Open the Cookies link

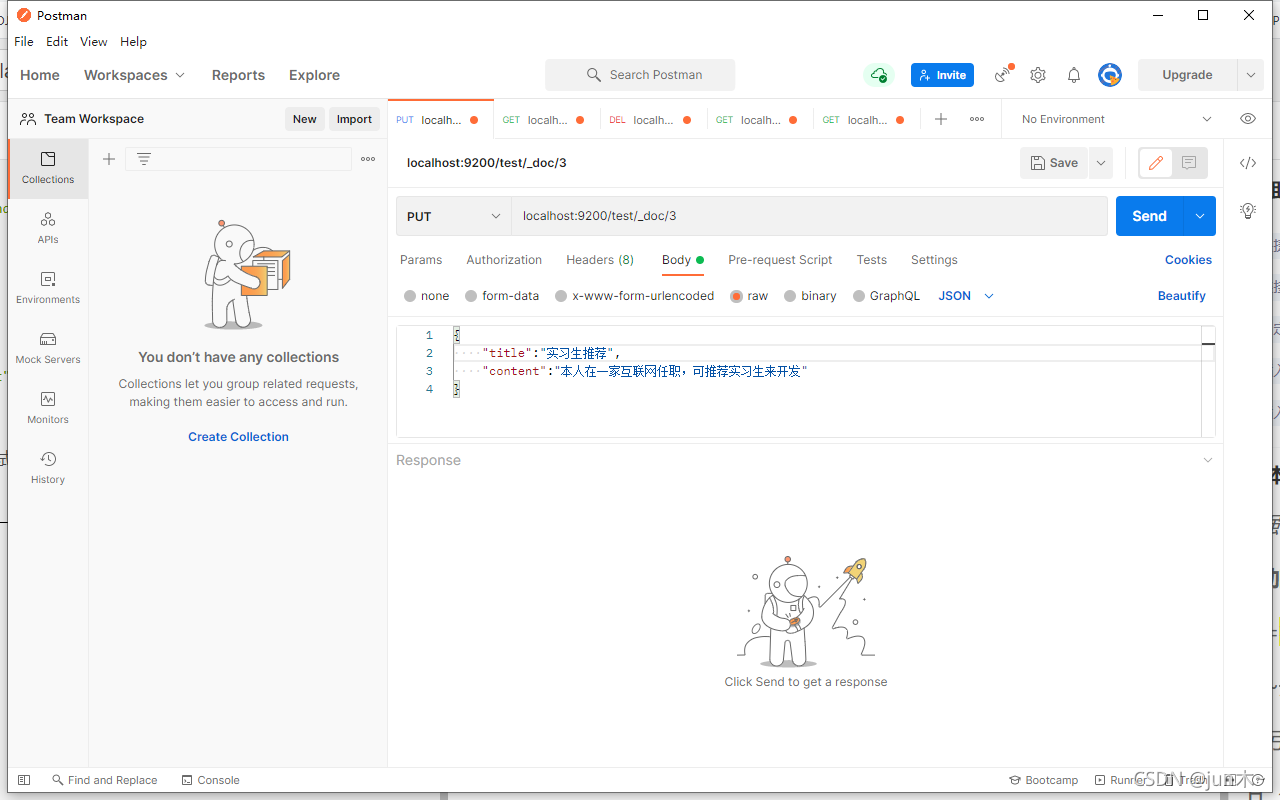[1188, 260]
